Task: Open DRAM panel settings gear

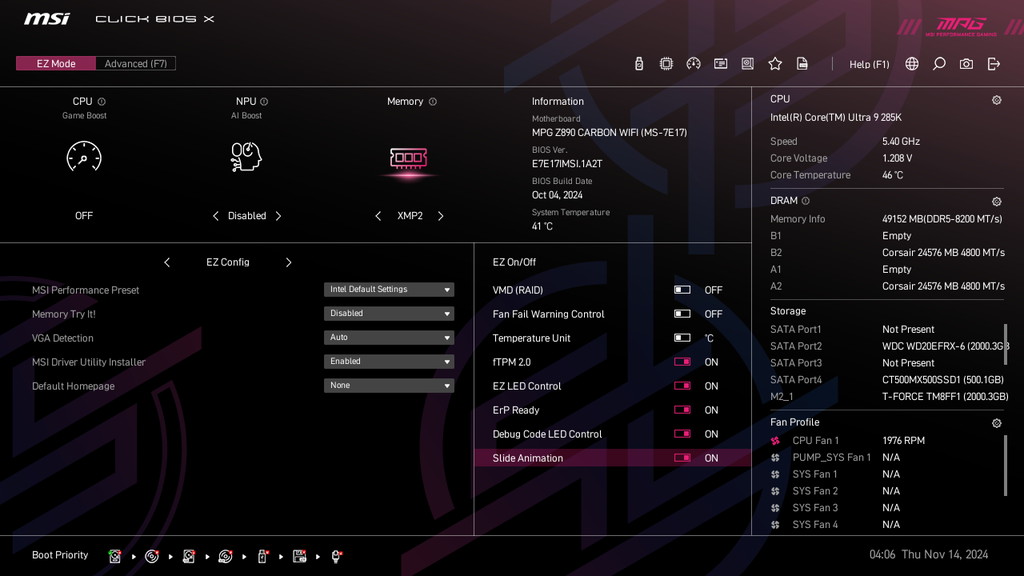Action: click(997, 201)
